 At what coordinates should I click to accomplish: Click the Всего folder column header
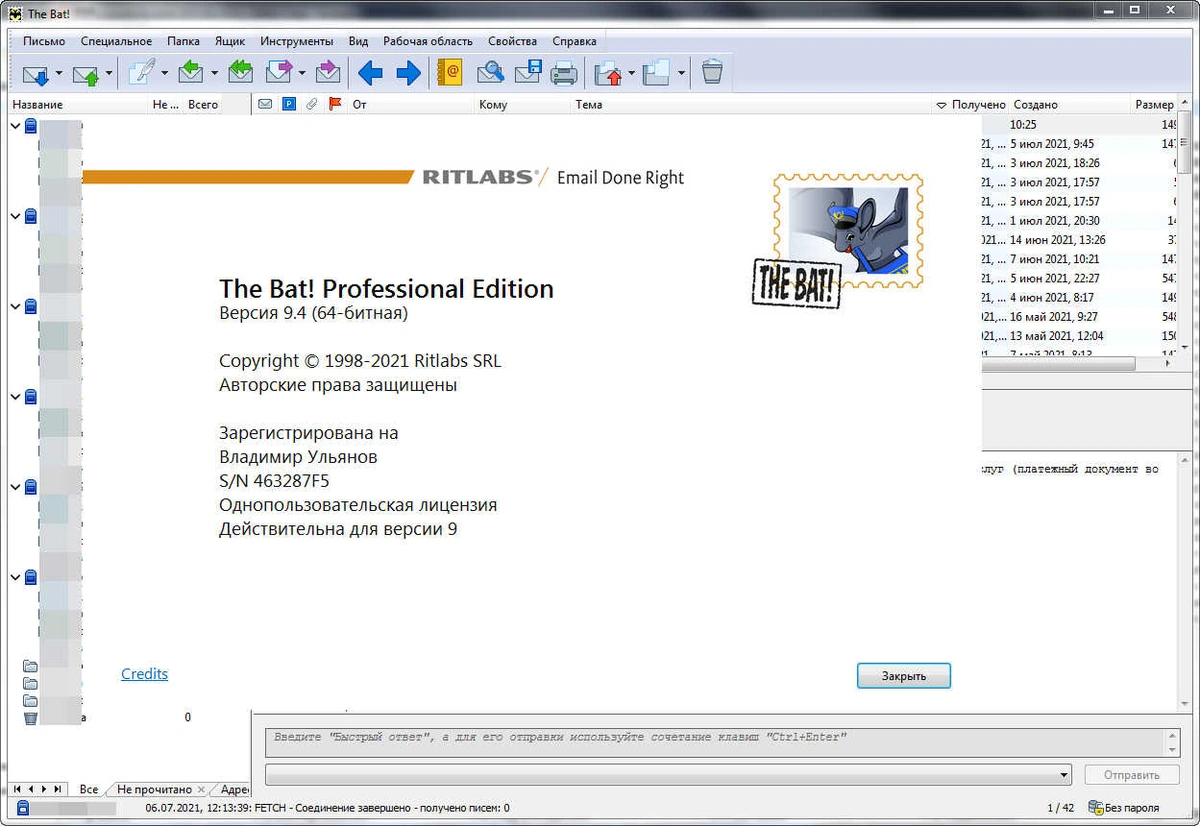(x=203, y=104)
